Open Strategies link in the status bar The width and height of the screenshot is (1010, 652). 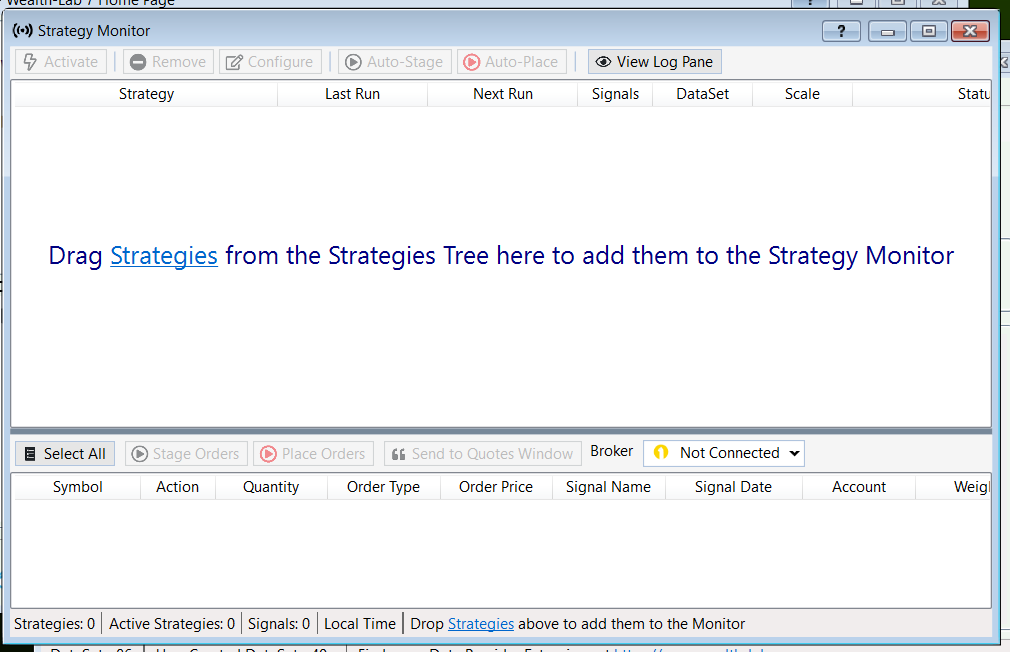tap(481, 624)
